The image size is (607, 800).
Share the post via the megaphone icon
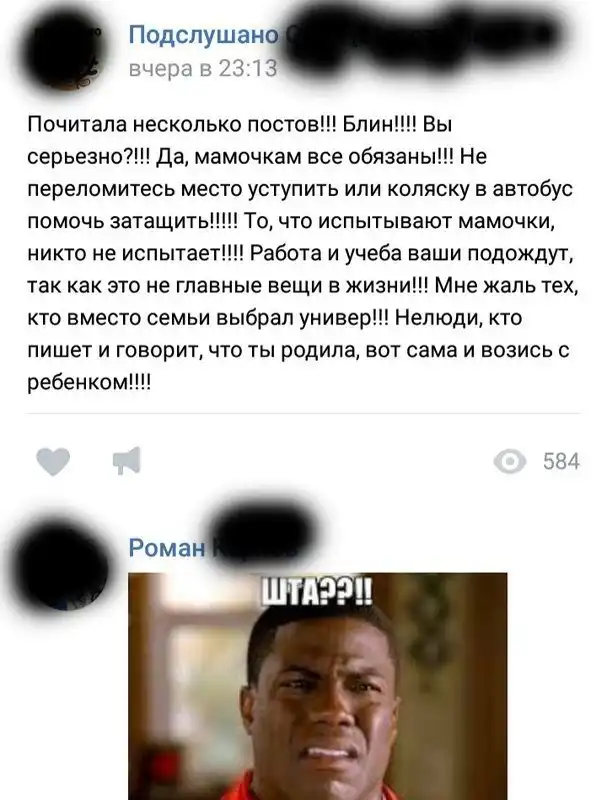[x=127, y=461]
